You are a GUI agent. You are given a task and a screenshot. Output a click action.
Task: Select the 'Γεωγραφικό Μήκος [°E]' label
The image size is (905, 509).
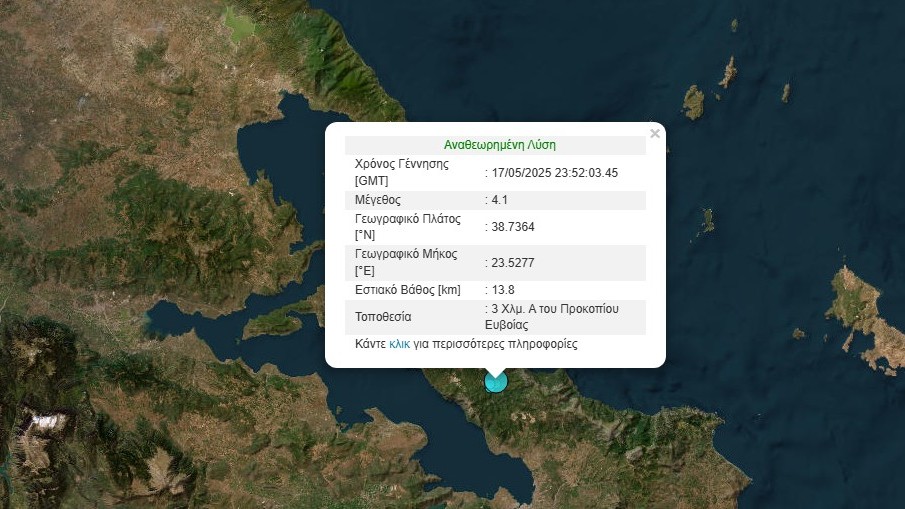(x=406, y=262)
